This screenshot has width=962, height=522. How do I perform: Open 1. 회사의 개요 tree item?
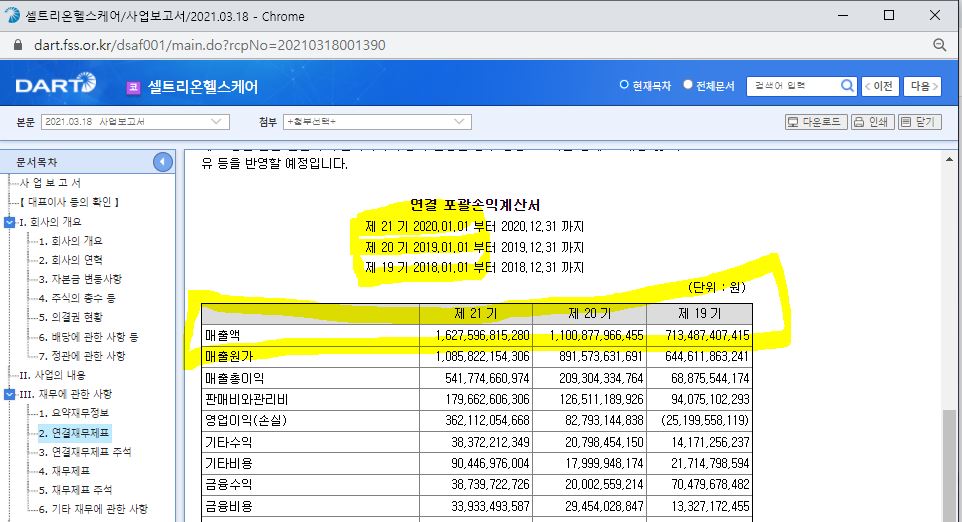click(71, 241)
